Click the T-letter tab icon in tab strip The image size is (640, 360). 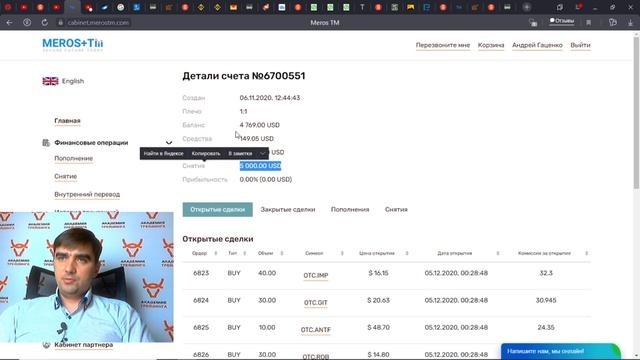(x=362, y=7)
